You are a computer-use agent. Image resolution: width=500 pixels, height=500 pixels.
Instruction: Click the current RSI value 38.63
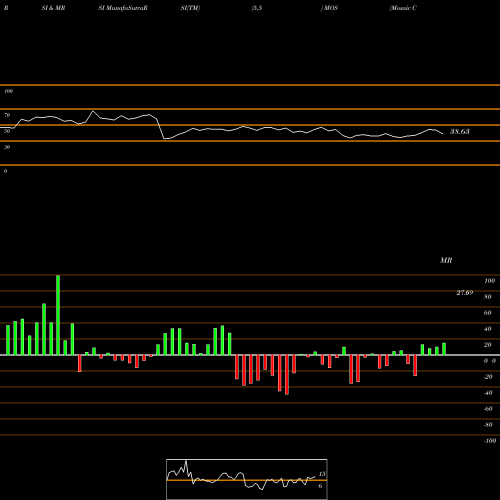pos(460,131)
